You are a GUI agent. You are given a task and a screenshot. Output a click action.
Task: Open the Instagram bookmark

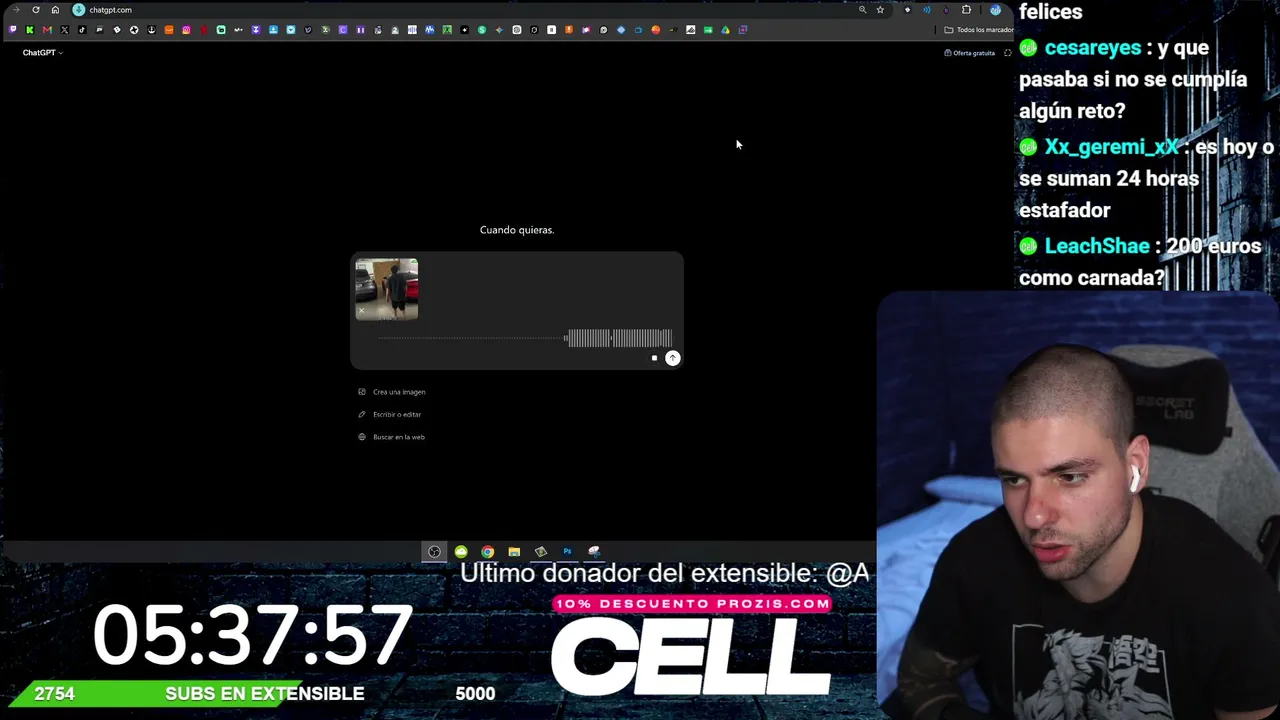click(186, 30)
